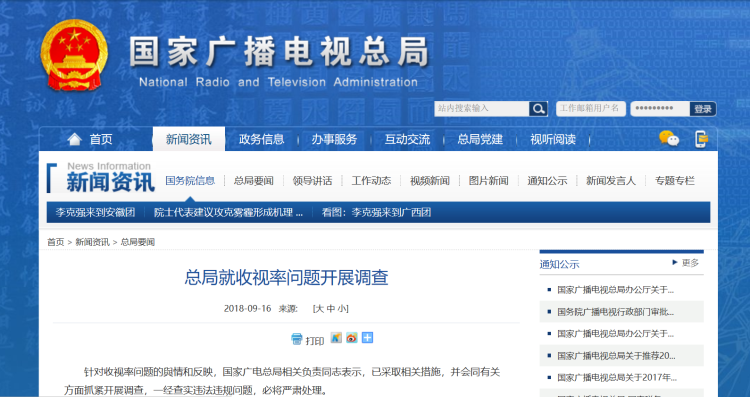
Task: Select 领导讲话 sub-navigation tab
Action: pos(312,181)
